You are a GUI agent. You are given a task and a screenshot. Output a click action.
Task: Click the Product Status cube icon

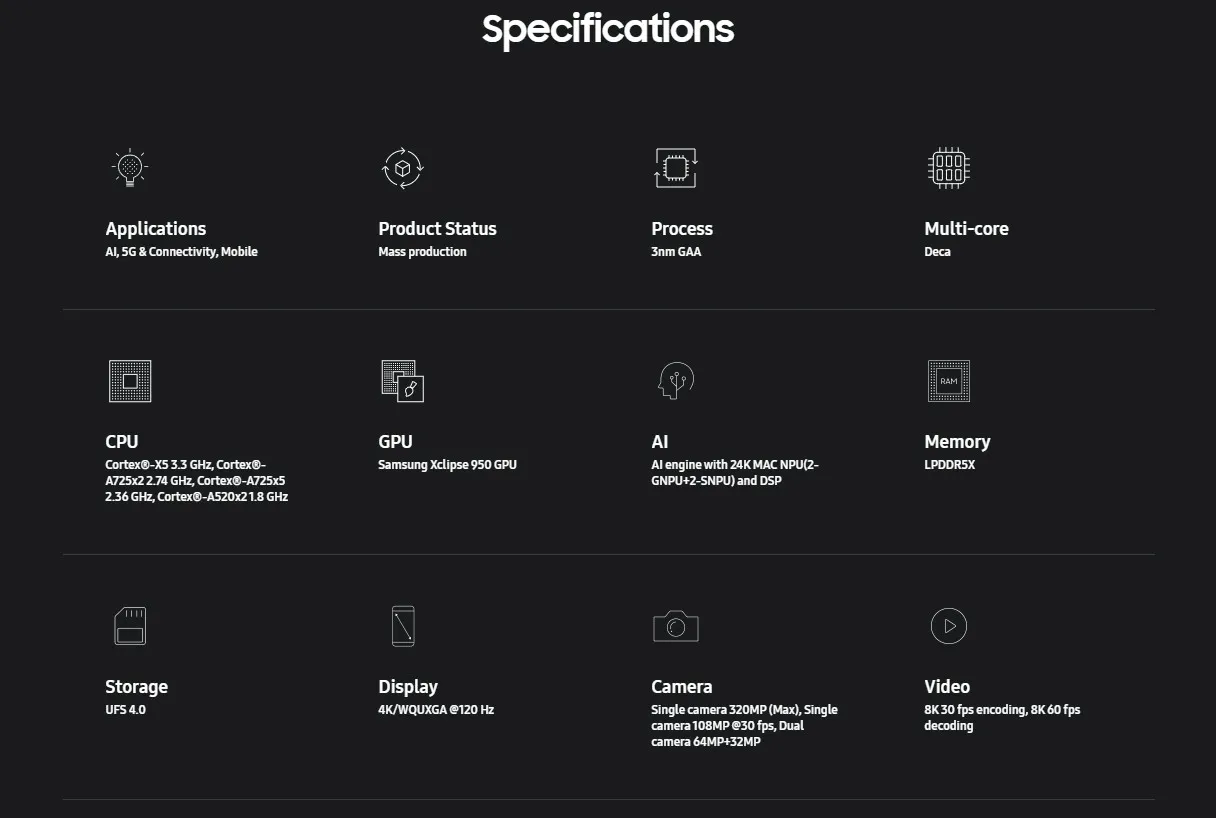pos(403,168)
